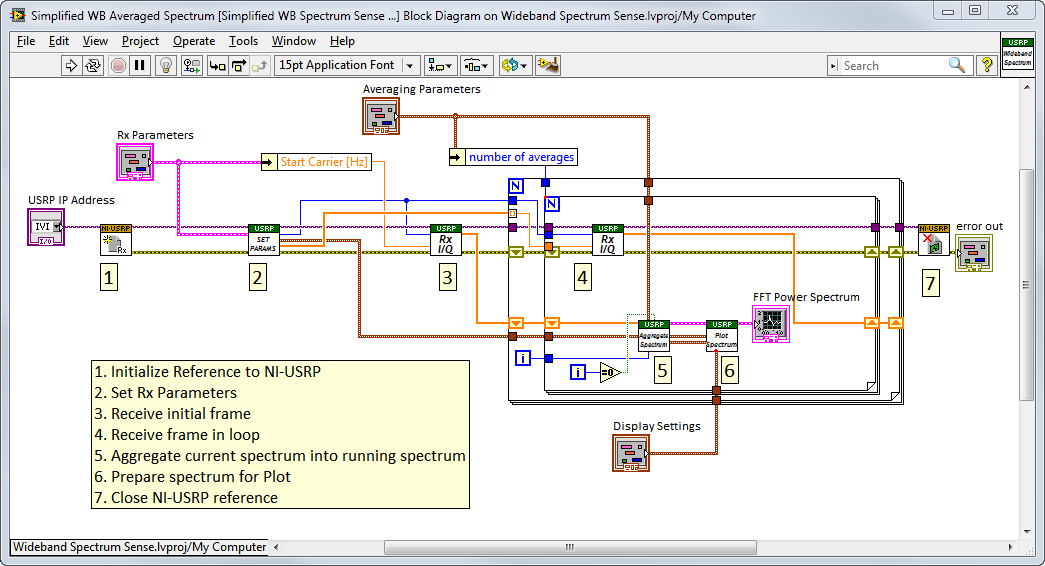This screenshot has width=1045, height=566.
Task: Click the context help question mark button
Action: tap(987, 66)
